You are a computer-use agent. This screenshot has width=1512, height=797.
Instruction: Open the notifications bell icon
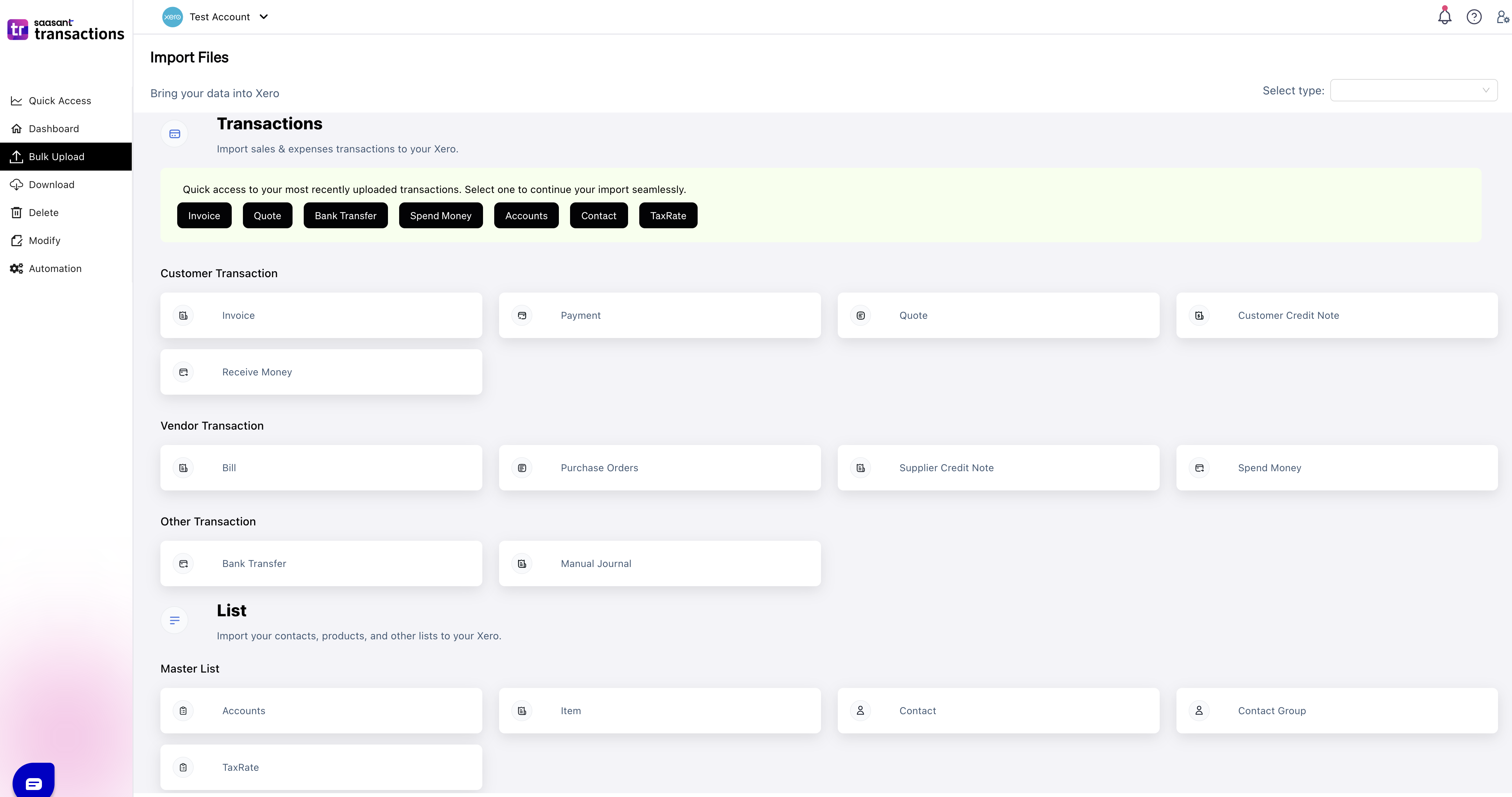pyautogui.click(x=1445, y=16)
